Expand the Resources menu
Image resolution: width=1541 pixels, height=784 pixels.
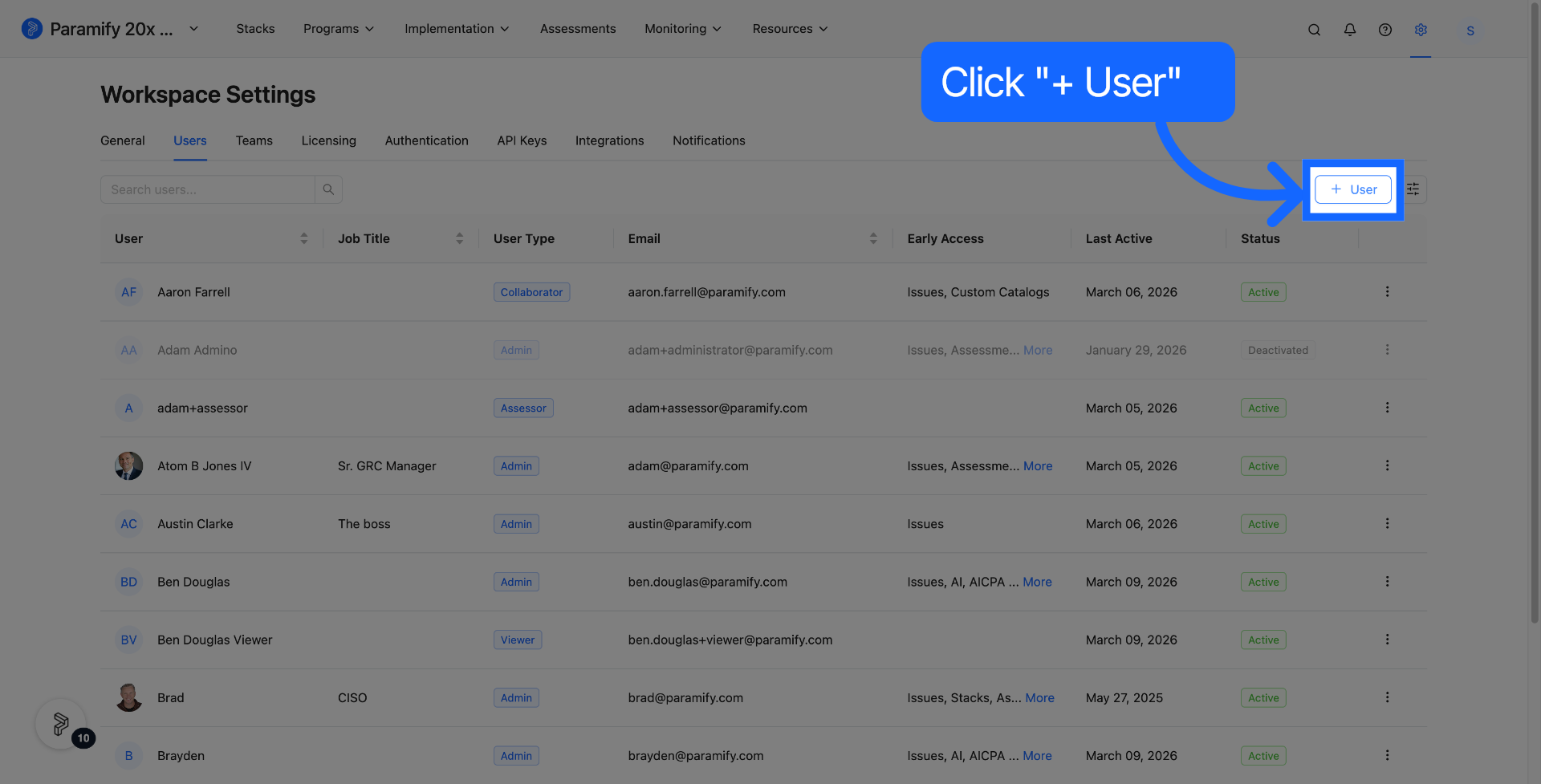pos(790,29)
